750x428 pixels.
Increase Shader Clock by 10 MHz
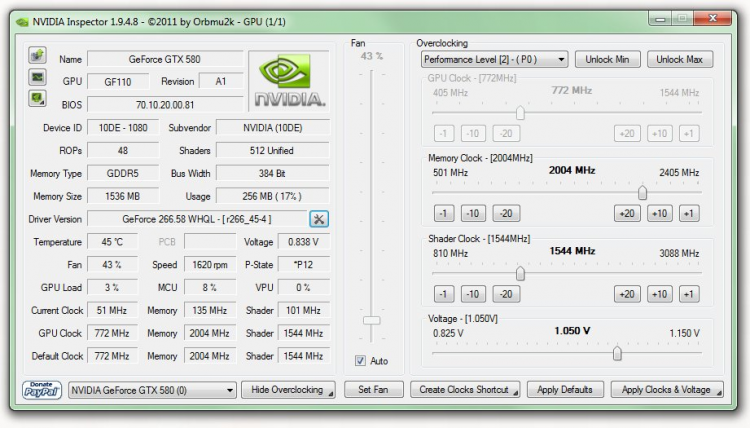coord(660,294)
